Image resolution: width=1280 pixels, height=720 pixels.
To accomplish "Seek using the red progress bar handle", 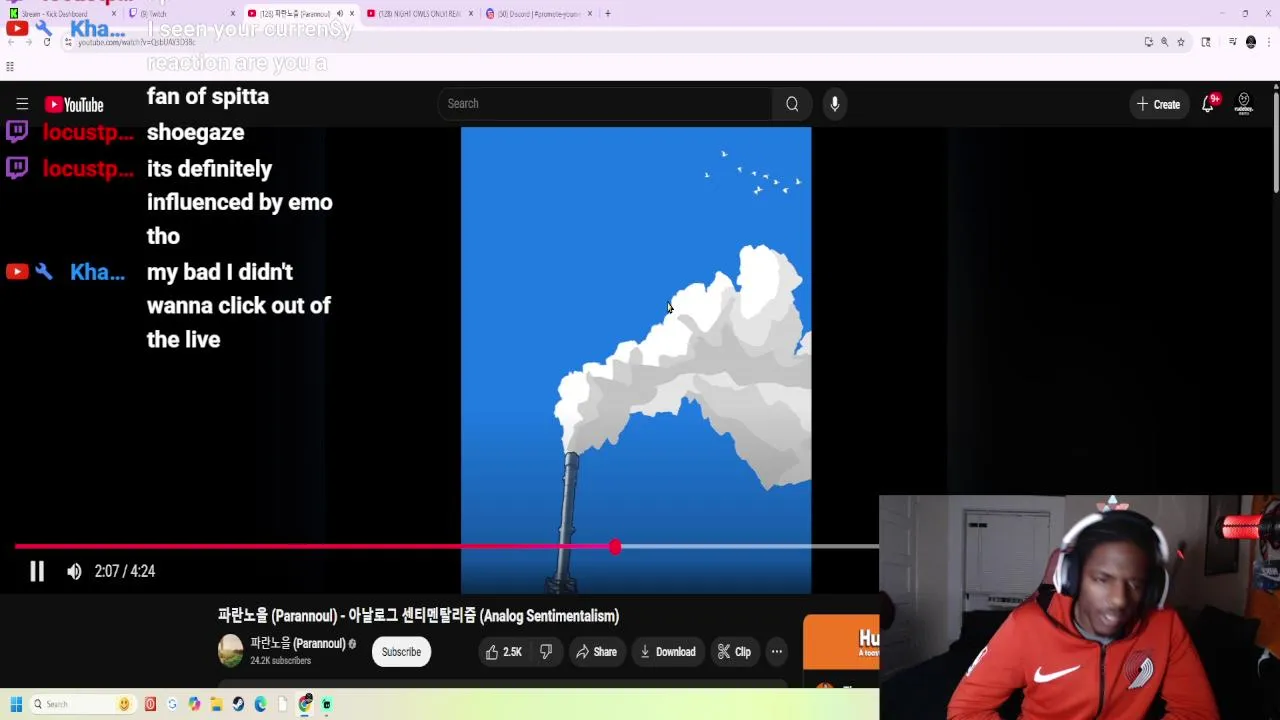I will click(x=615, y=547).
